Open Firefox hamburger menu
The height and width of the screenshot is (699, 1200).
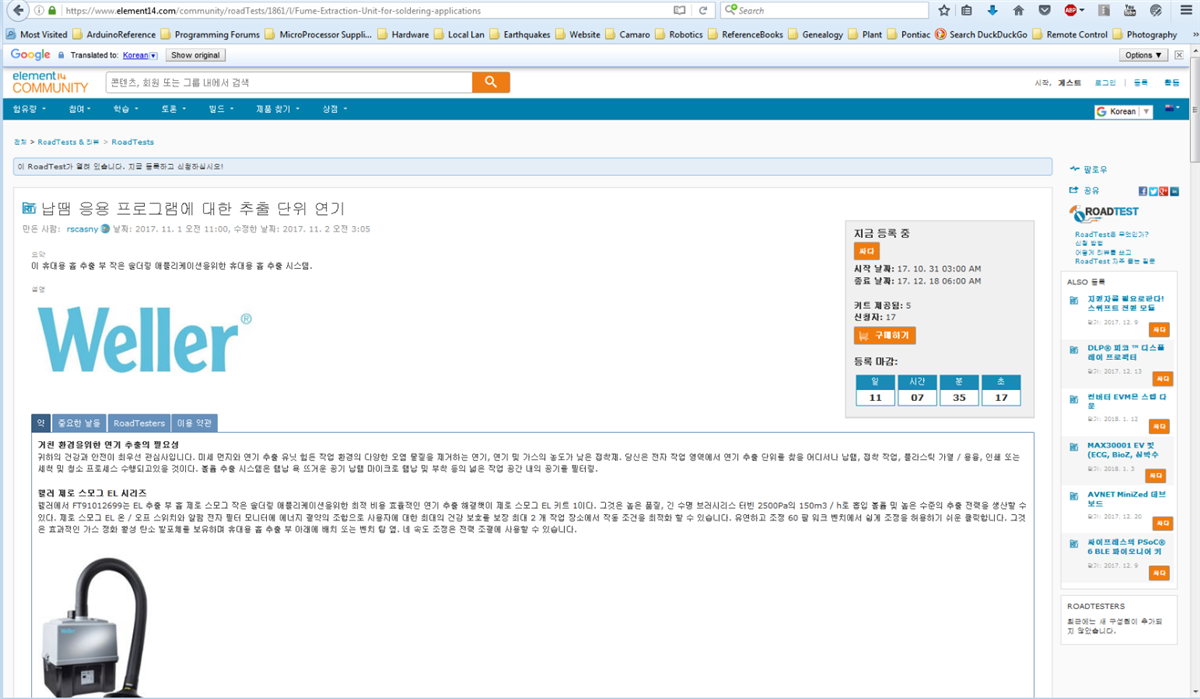(x=1184, y=10)
